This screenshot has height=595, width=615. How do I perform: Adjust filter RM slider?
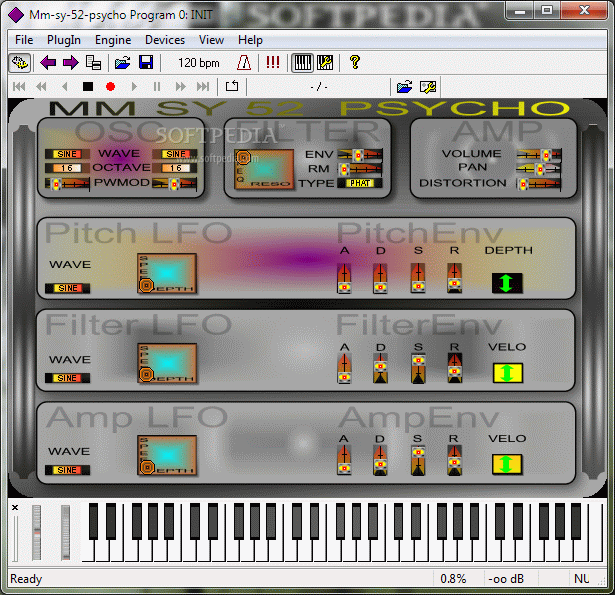[360, 169]
